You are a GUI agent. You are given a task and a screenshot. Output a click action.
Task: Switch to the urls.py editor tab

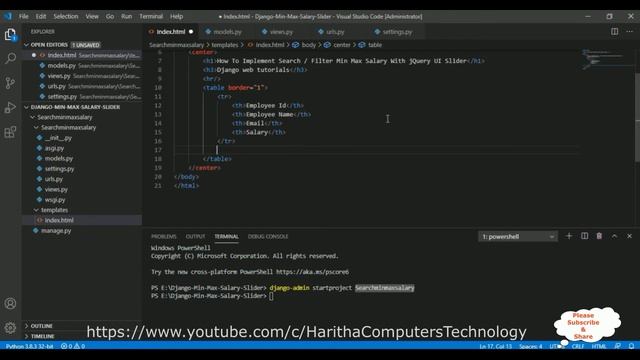pos(335,32)
